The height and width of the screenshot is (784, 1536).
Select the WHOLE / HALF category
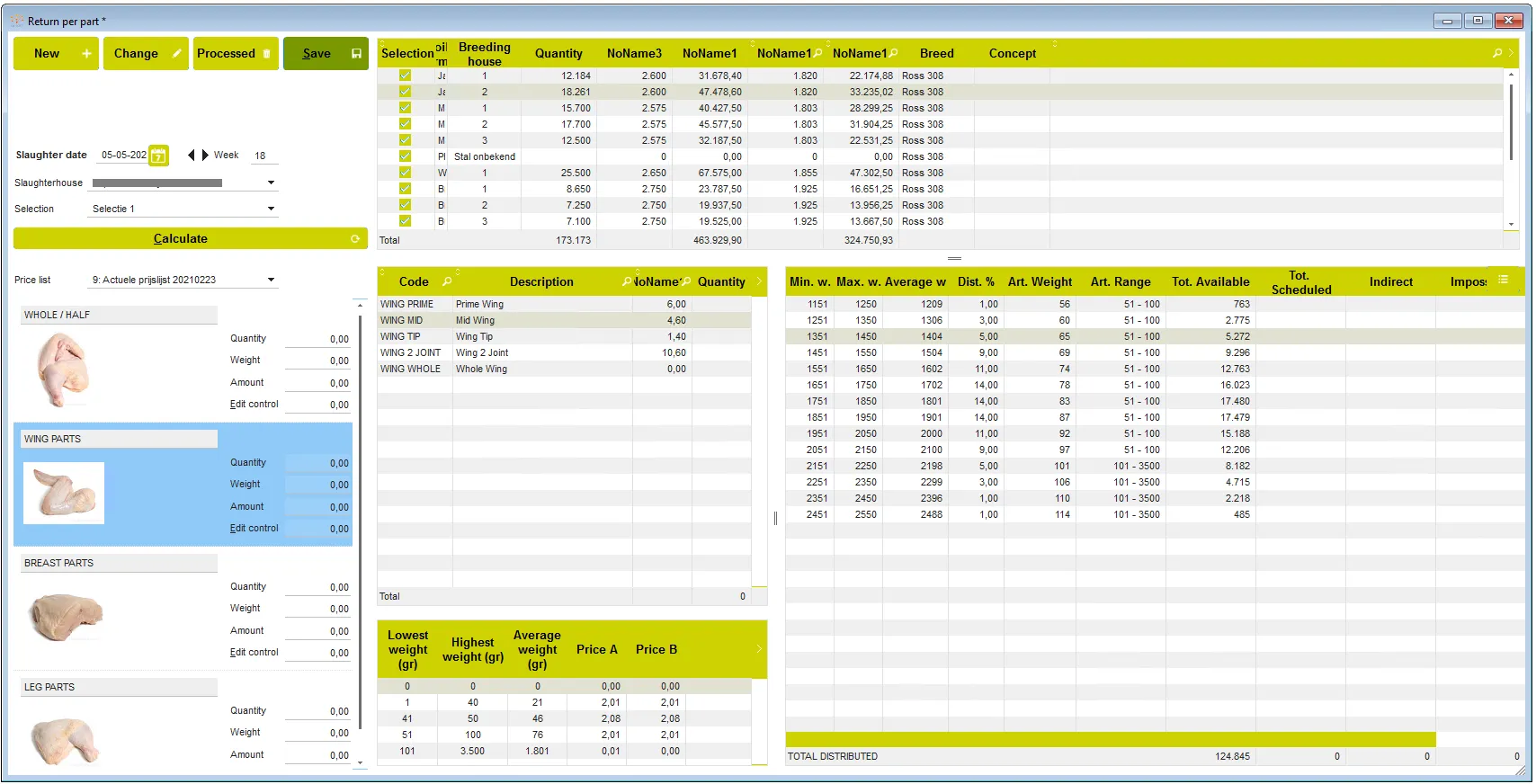(x=119, y=315)
